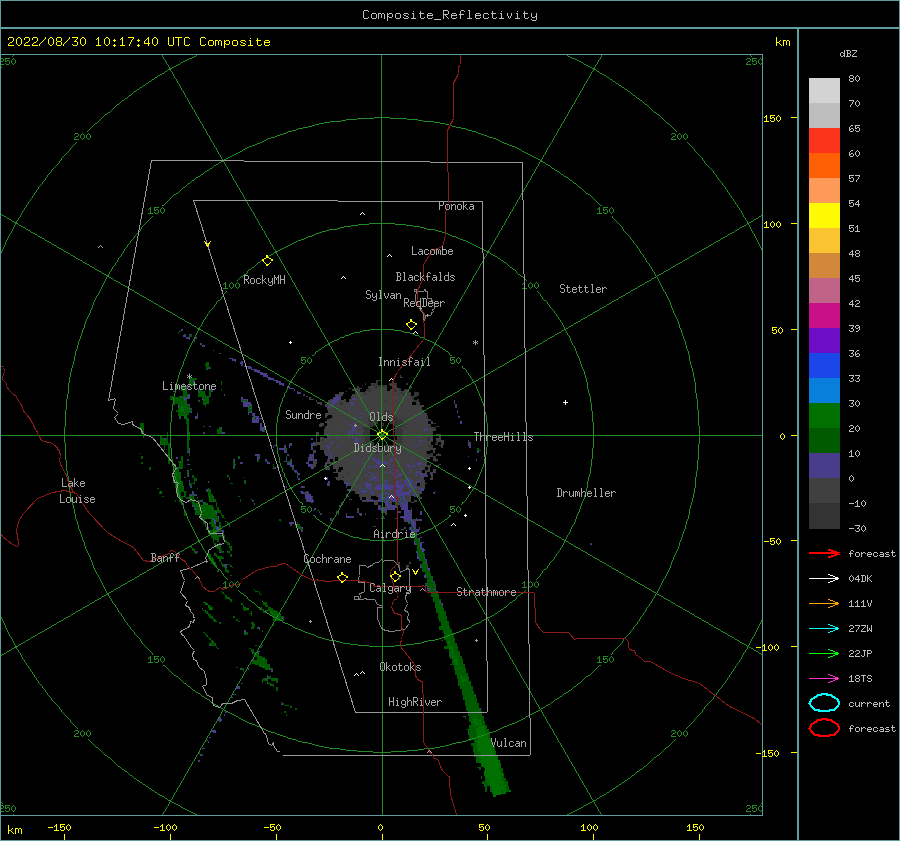Click the yellow diamond marker beside RockyMH

tap(267, 261)
